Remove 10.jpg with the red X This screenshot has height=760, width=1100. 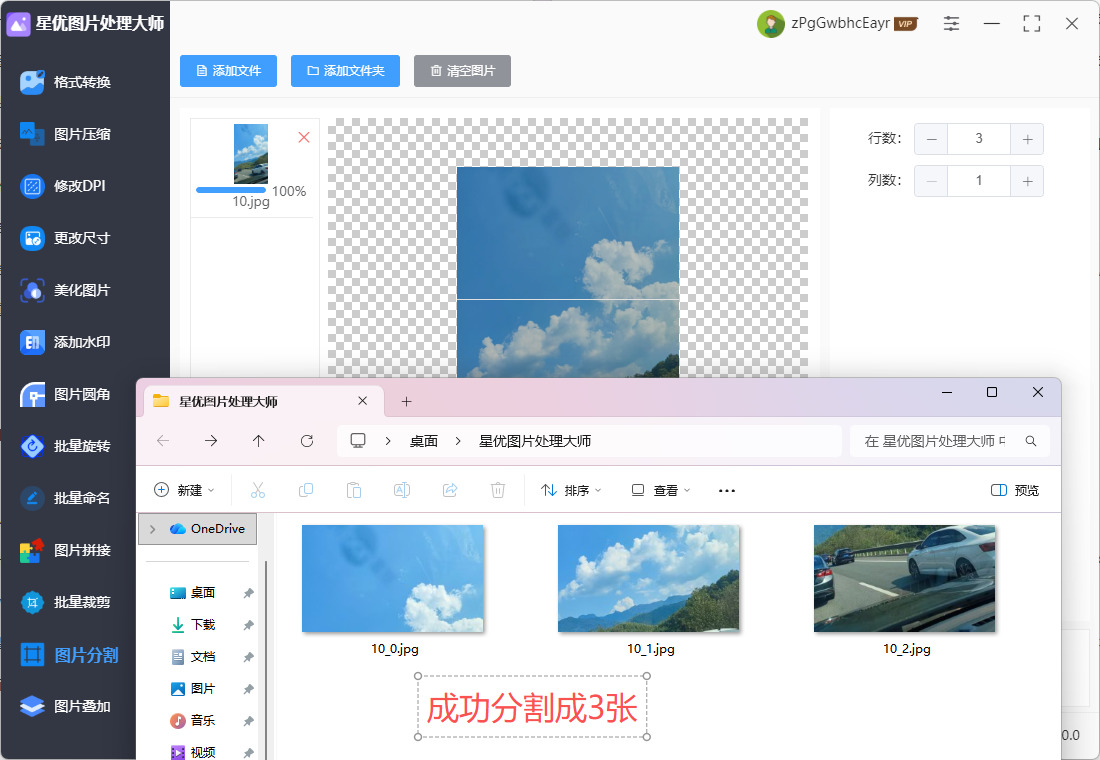[x=304, y=138]
